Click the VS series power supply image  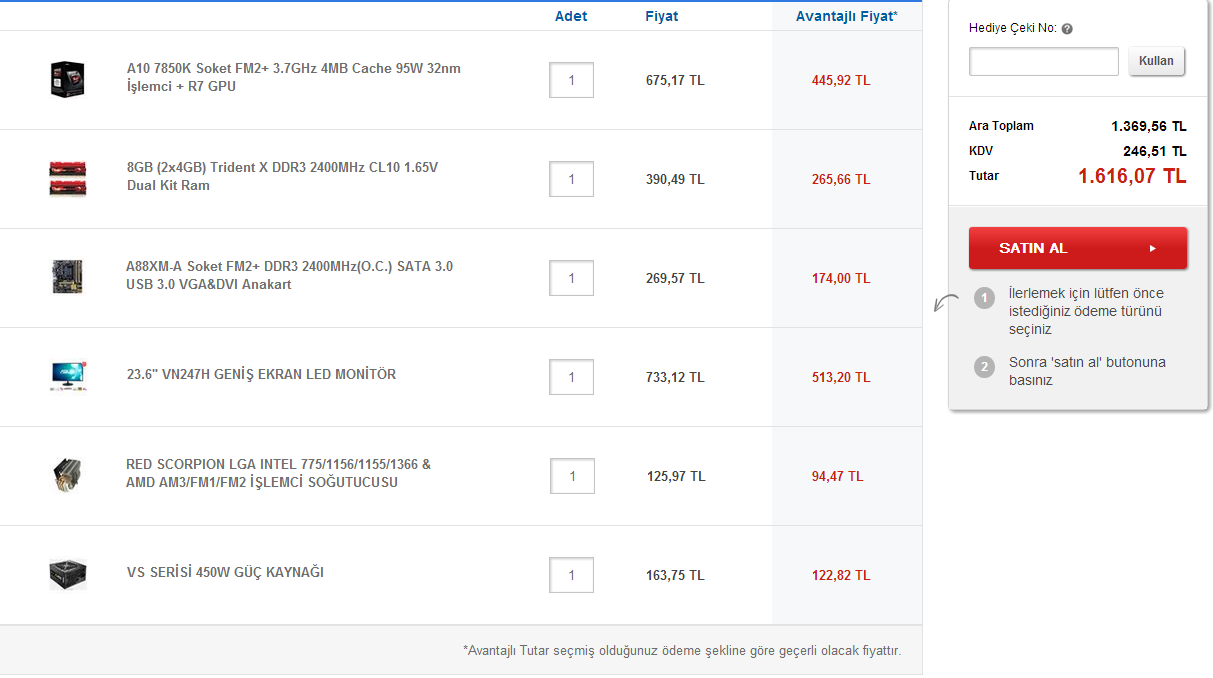click(68, 574)
